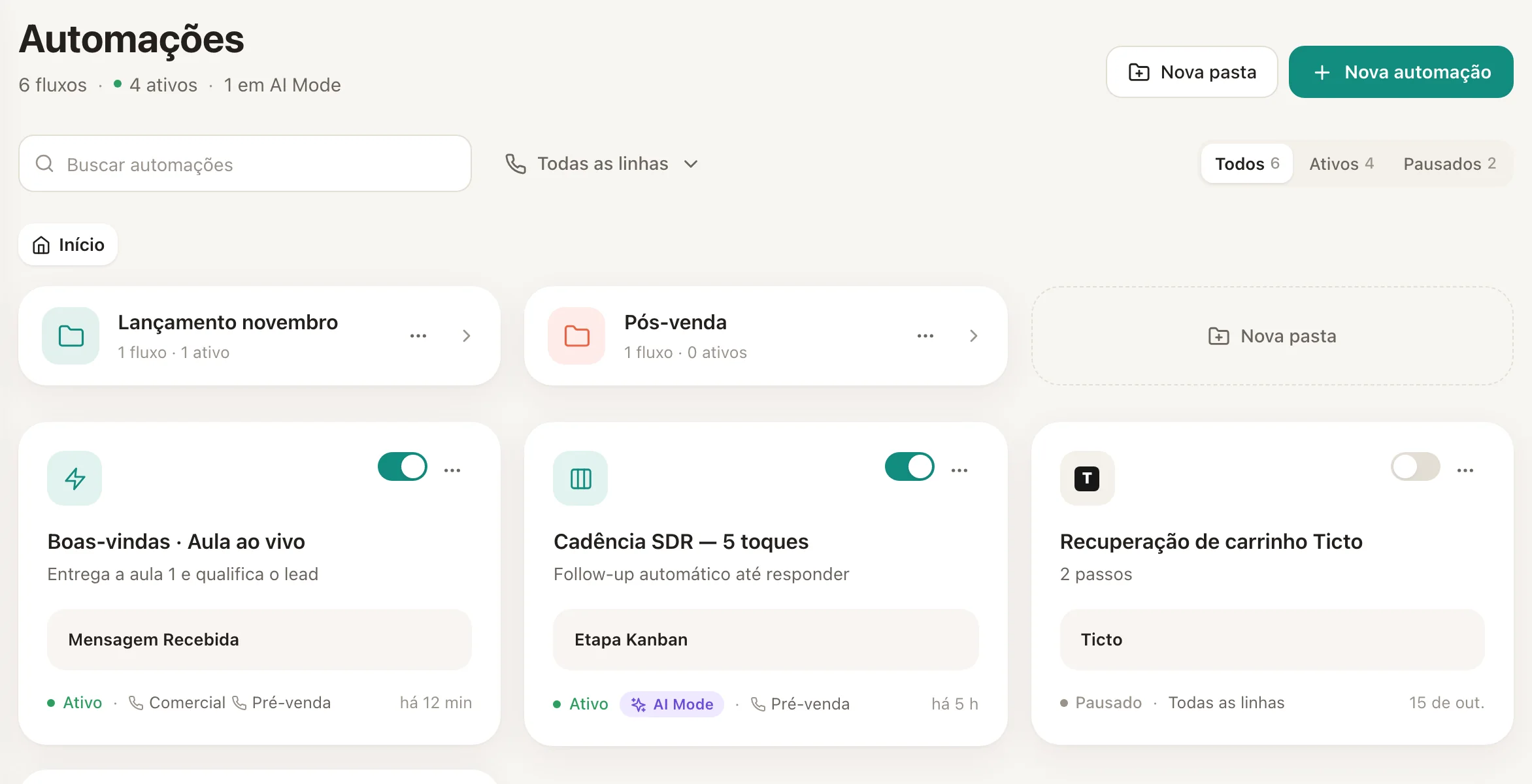1532x784 pixels.
Task: Click the dashed Nova pasta placeholder card
Action: (1272, 336)
